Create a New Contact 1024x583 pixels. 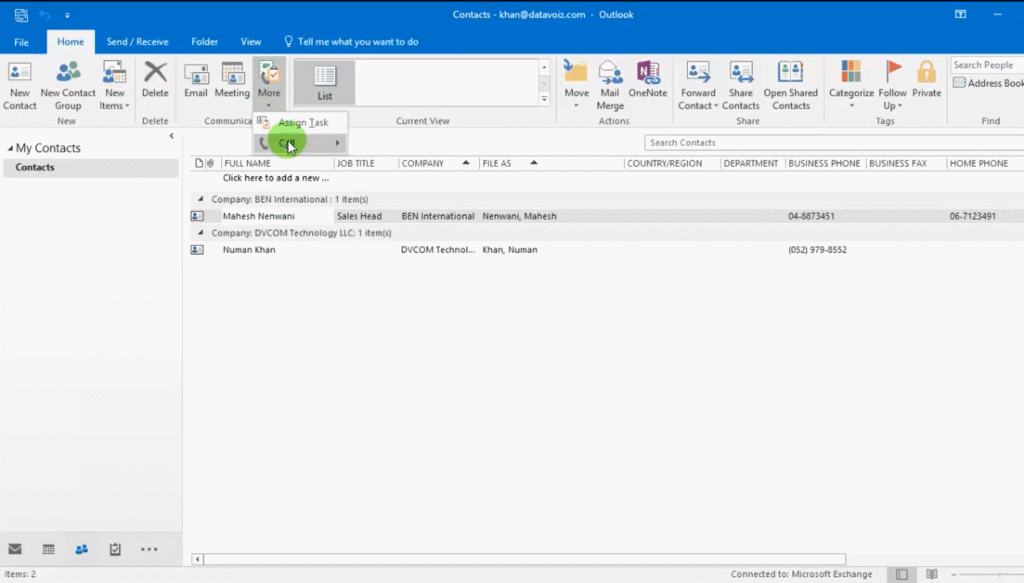20,86
